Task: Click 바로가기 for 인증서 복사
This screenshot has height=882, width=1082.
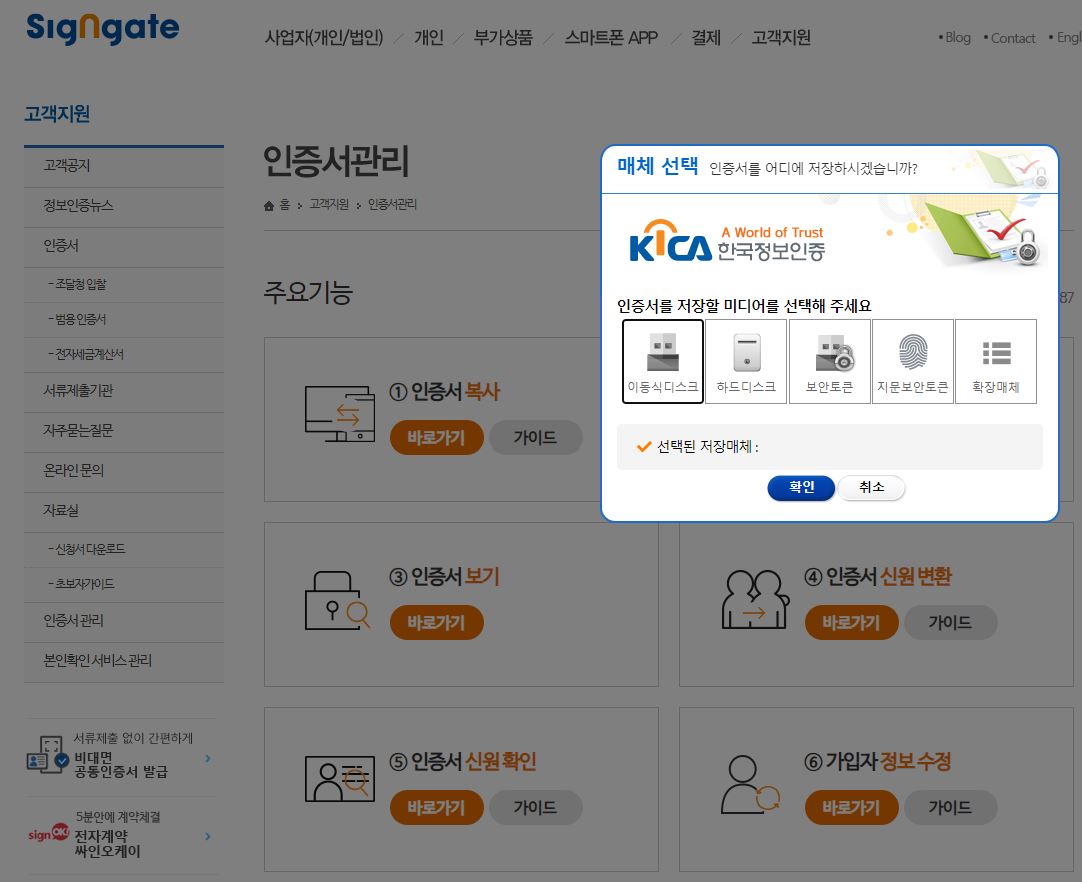Action: click(x=436, y=438)
